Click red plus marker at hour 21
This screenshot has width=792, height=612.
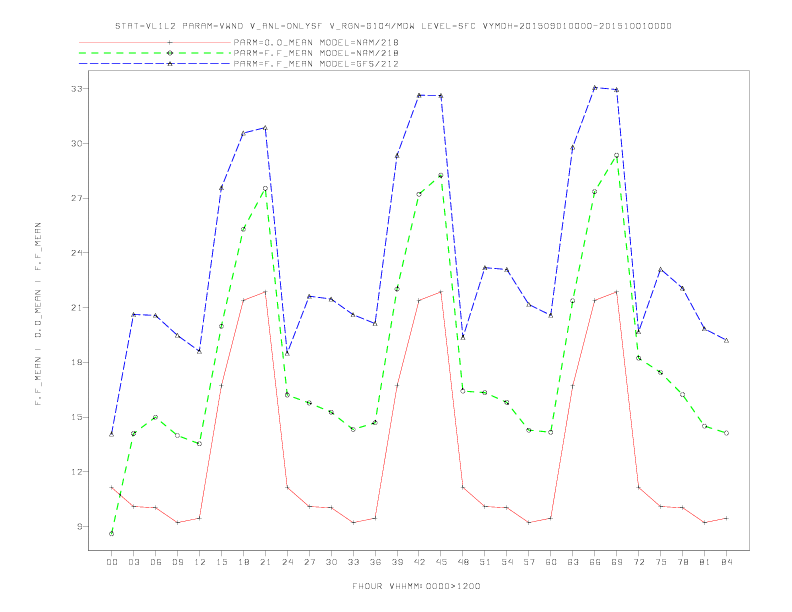coord(265,292)
